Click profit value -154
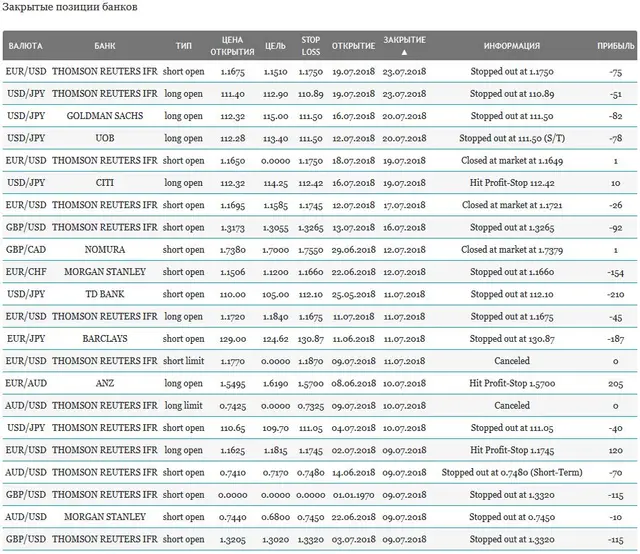The width and height of the screenshot is (640, 554). tap(616, 272)
